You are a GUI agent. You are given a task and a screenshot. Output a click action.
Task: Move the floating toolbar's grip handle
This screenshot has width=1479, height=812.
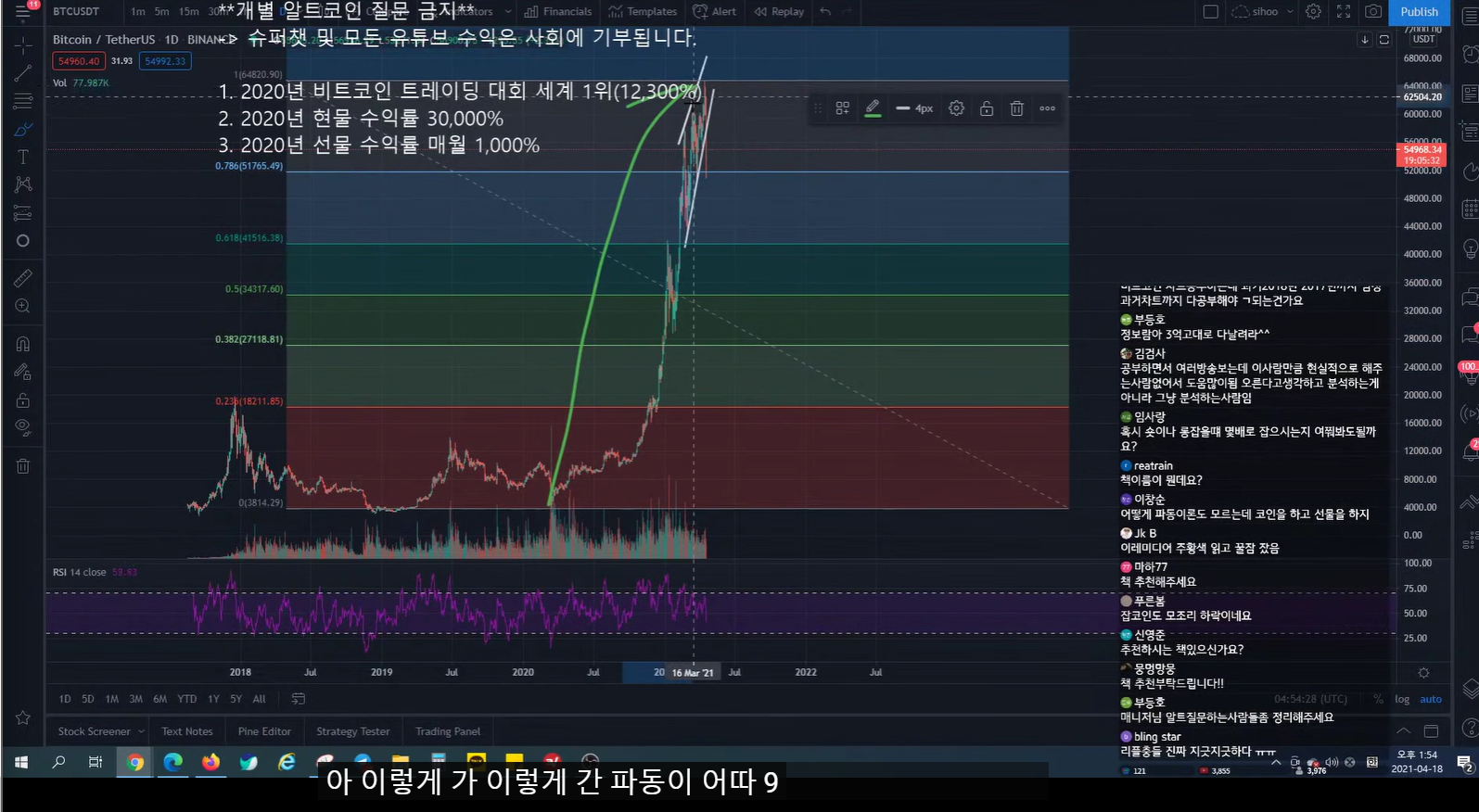817,108
